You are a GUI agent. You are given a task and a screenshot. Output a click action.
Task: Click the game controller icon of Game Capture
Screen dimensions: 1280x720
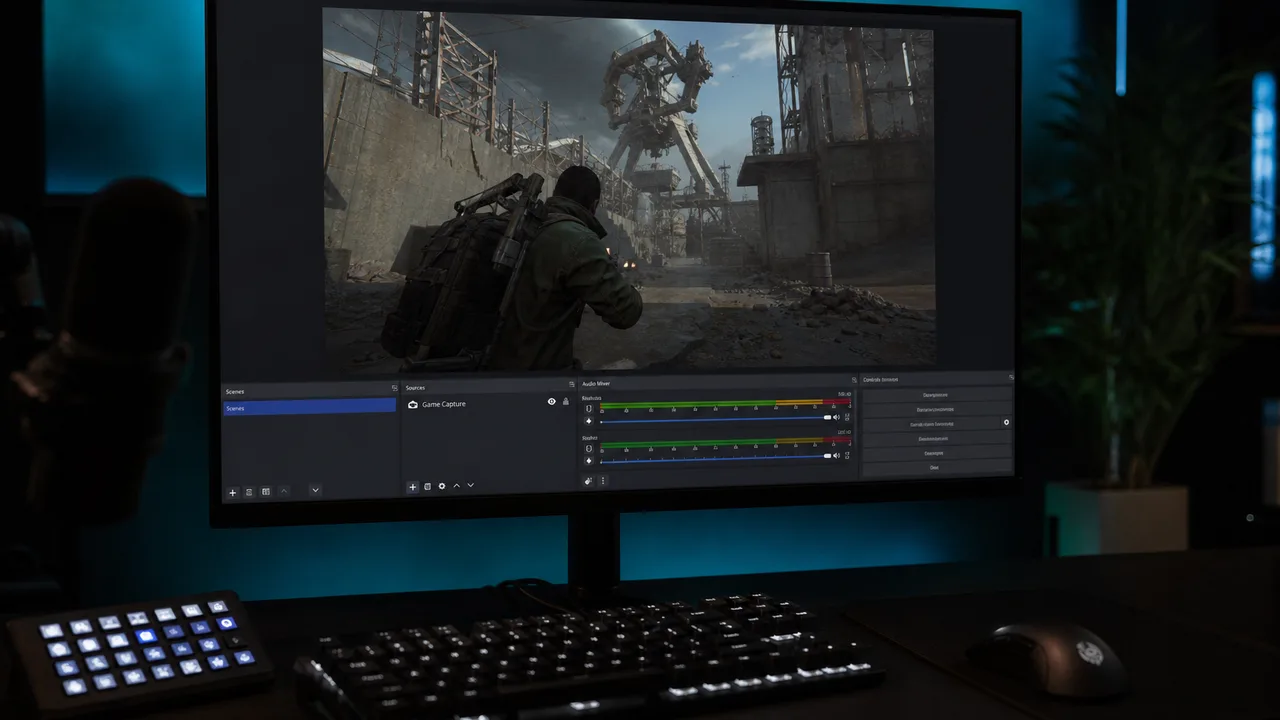point(413,404)
